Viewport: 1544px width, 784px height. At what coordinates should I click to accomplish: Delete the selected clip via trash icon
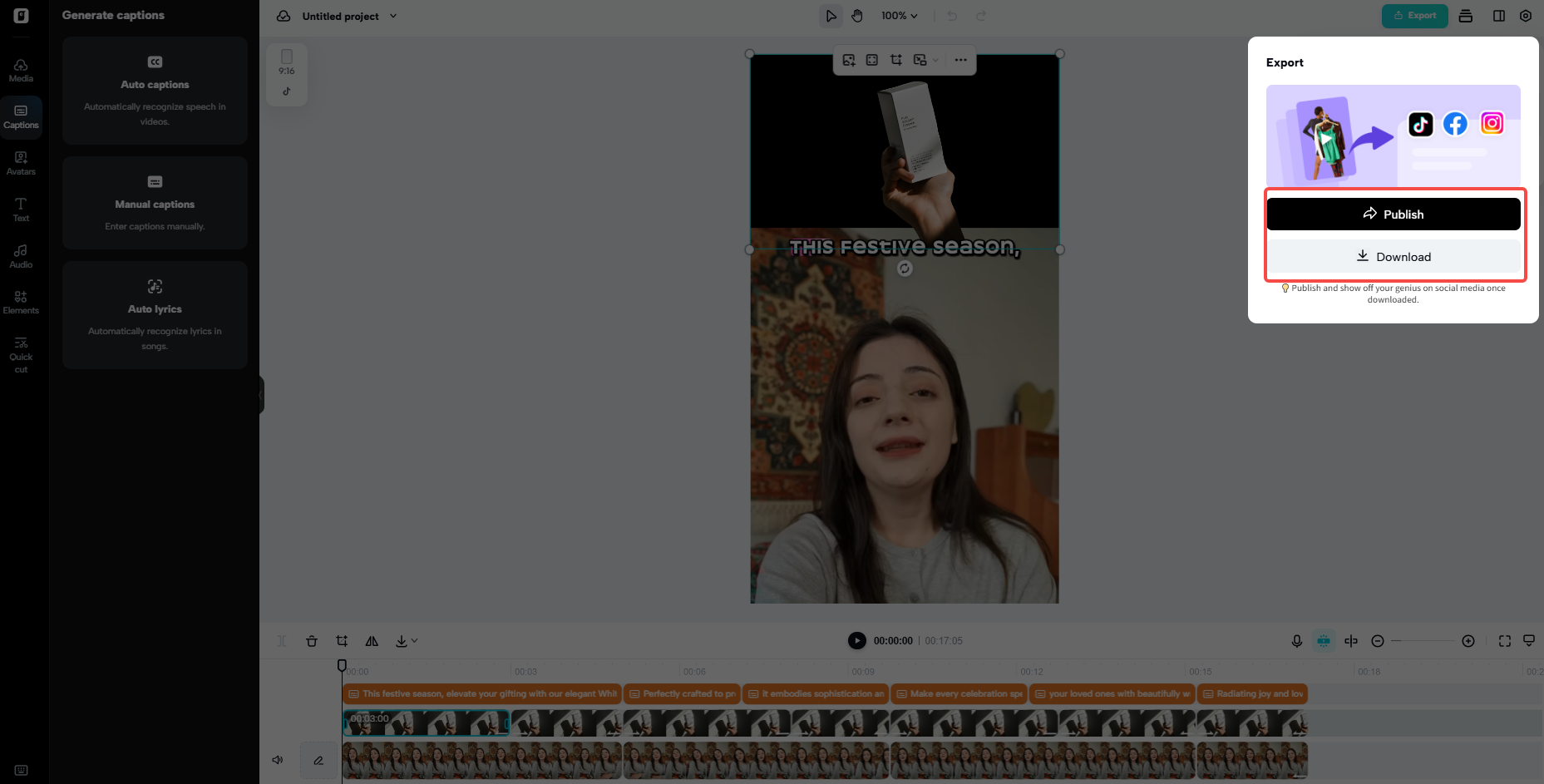tap(312, 641)
